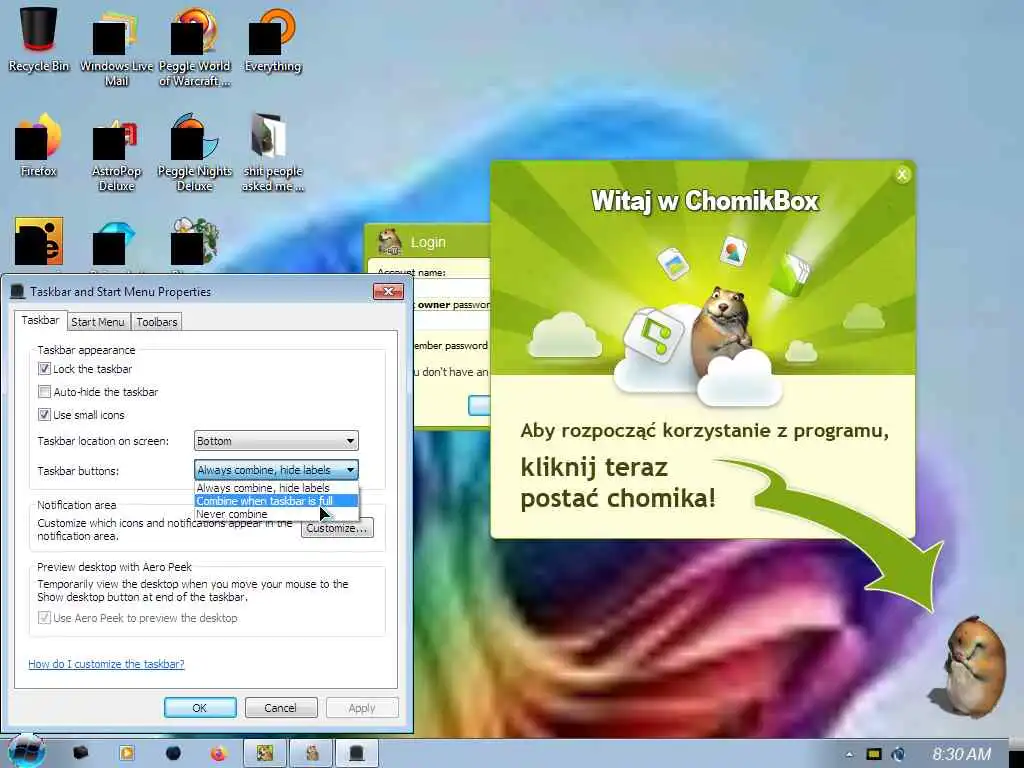Image resolution: width=1024 pixels, height=768 pixels.
Task: Switch to the Start Menu tab
Action: coord(98,322)
